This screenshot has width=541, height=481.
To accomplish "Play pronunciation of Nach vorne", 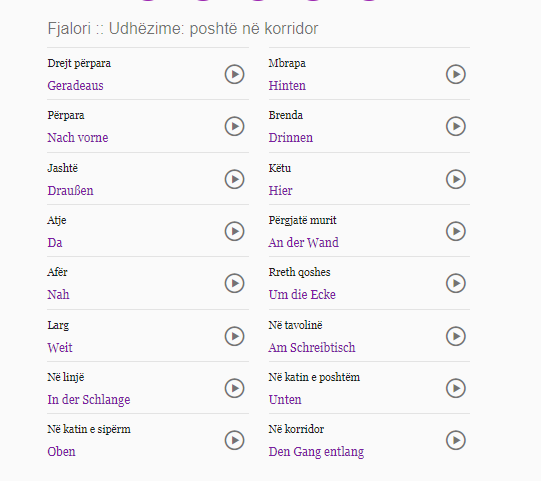I will (235, 126).
